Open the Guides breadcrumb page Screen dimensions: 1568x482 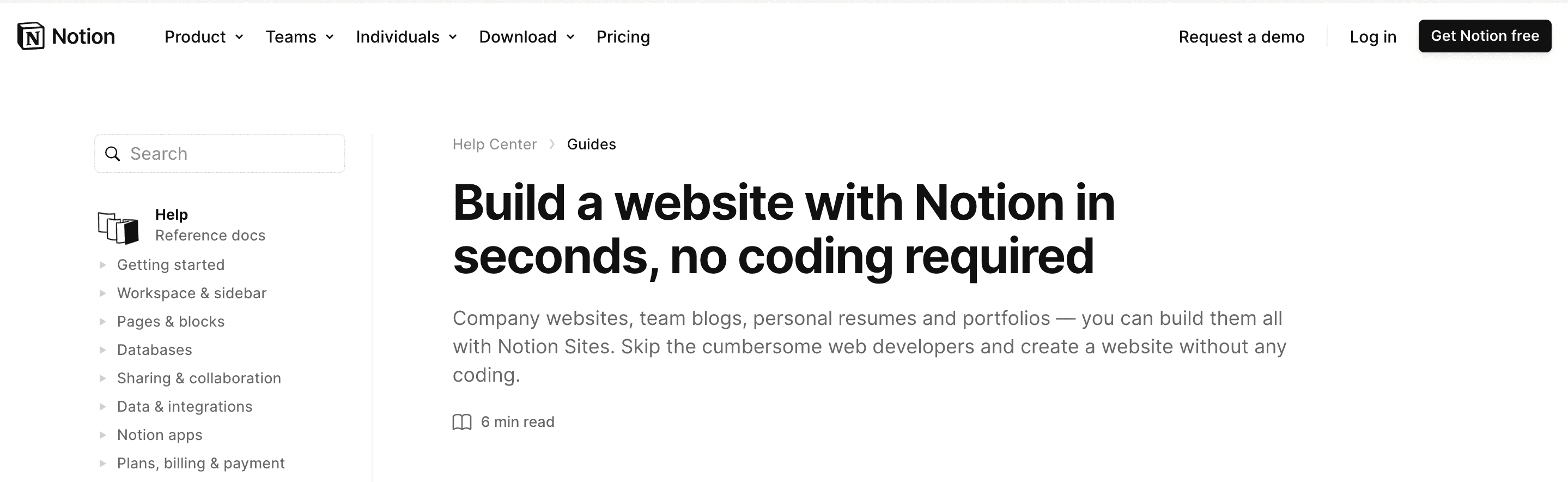point(591,144)
